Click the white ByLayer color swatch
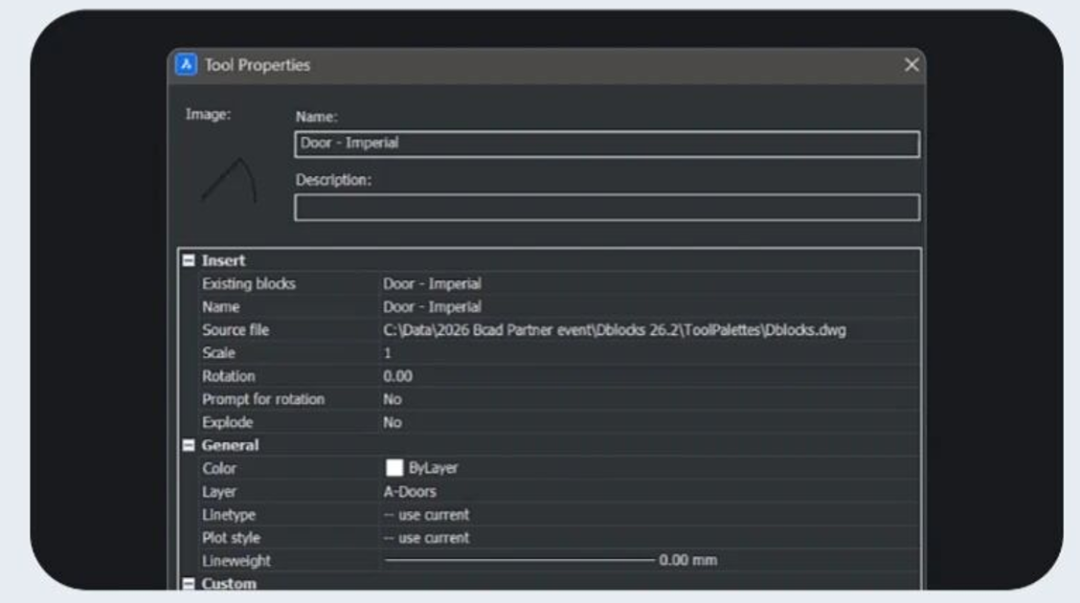 coord(394,468)
